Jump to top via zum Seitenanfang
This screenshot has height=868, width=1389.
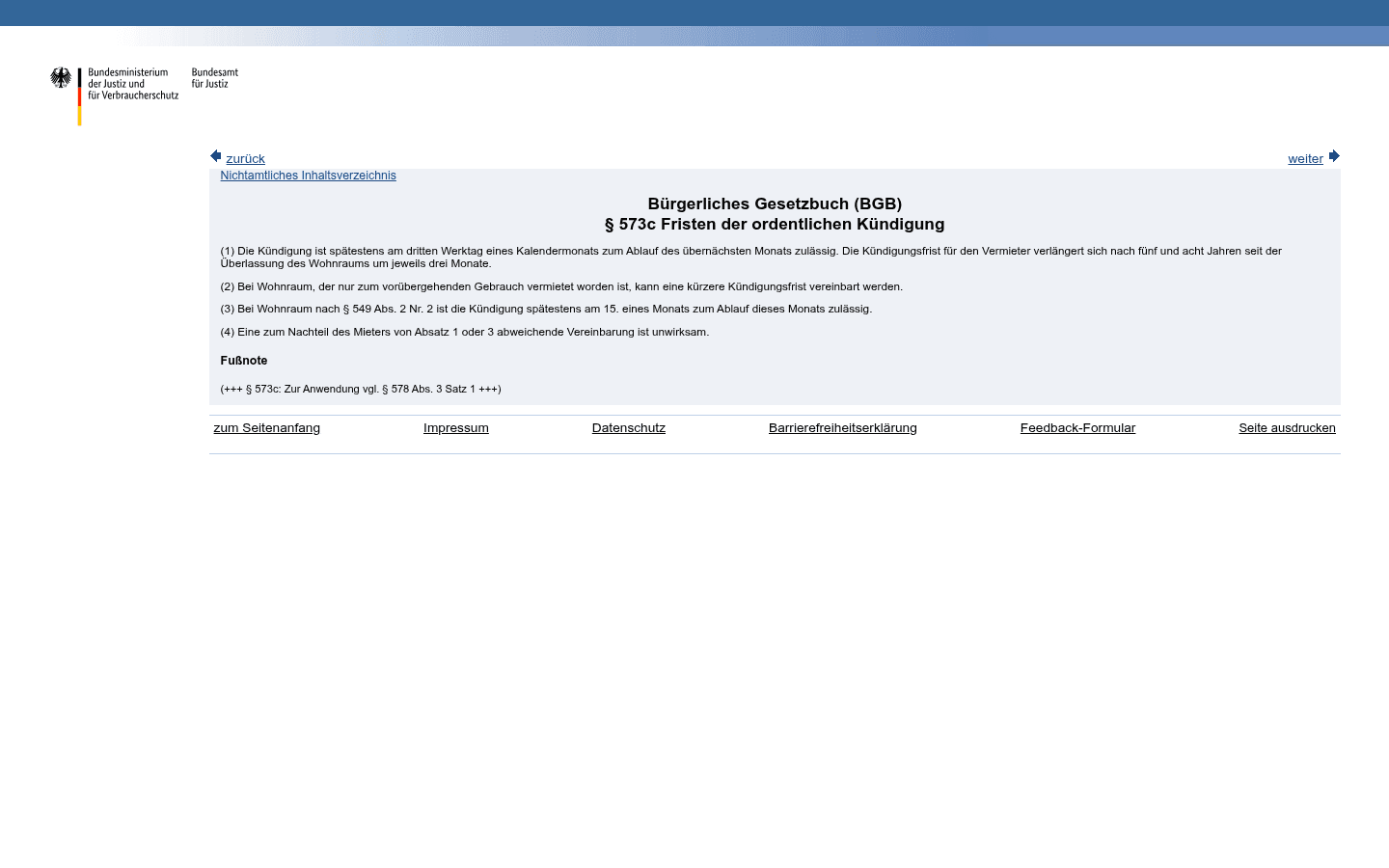click(267, 428)
